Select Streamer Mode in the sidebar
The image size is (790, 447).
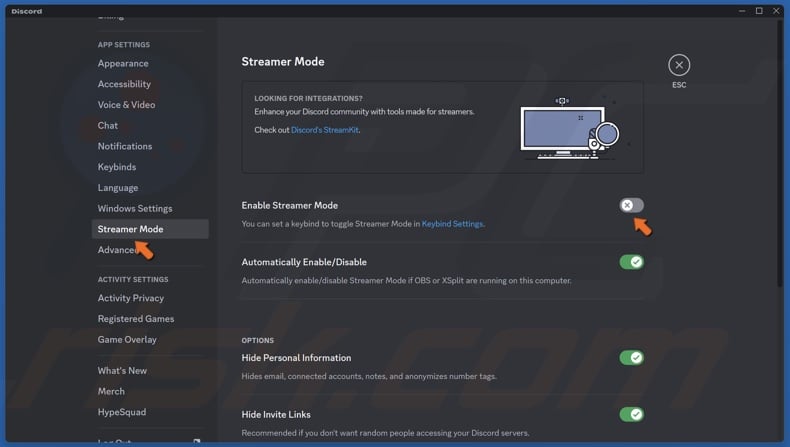150,229
